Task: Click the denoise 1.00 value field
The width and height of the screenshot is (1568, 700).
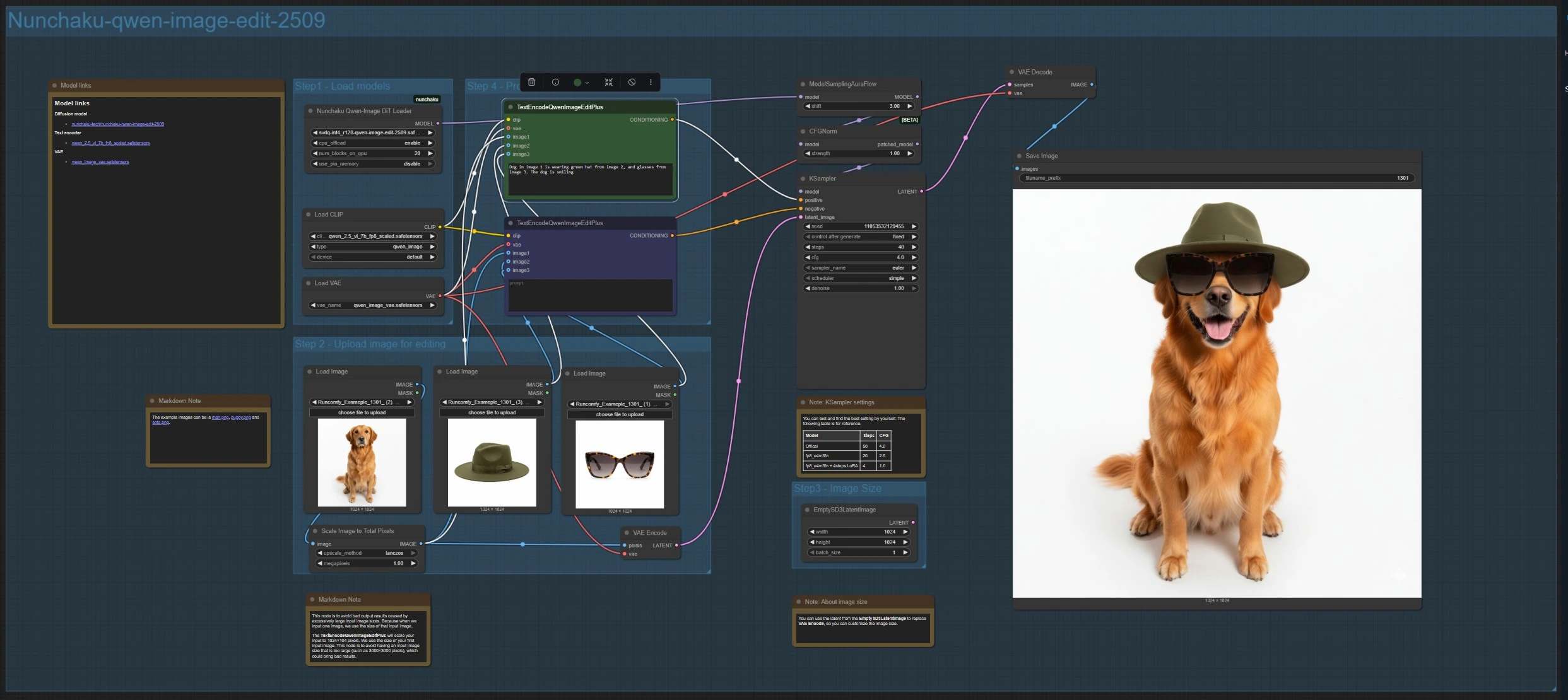Action: [861, 288]
